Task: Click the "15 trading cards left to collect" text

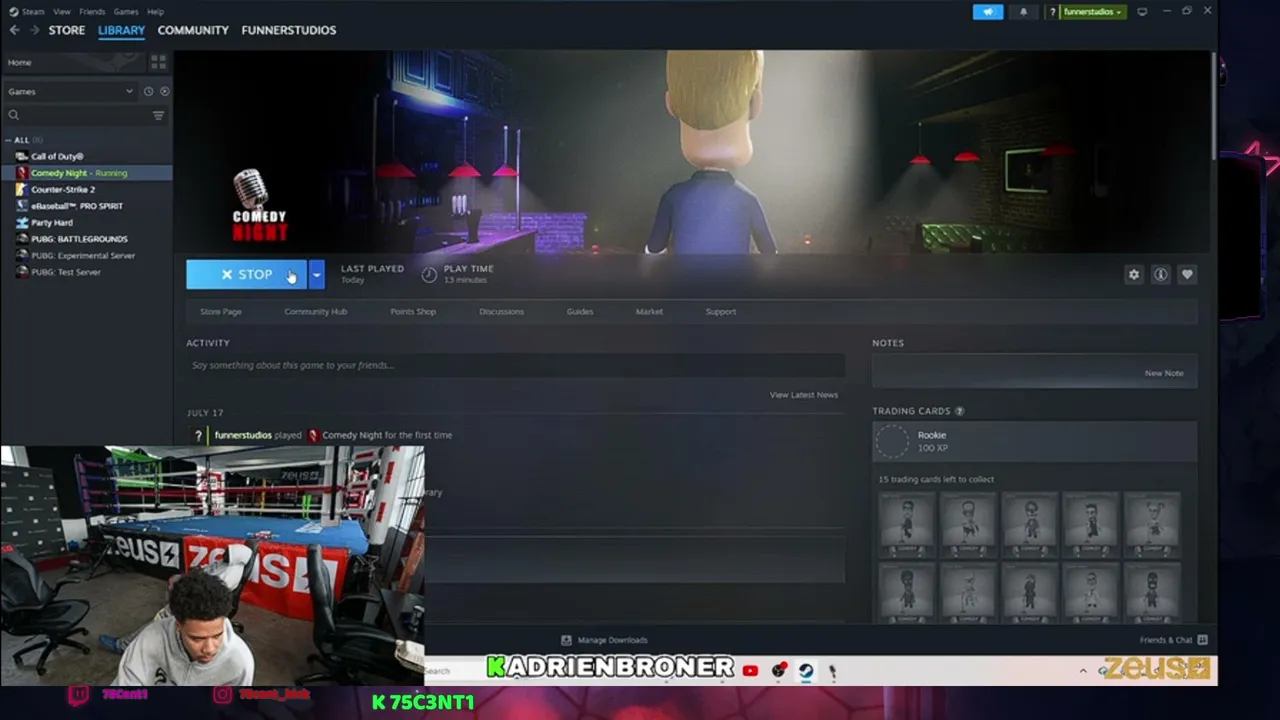Action: coord(936,479)
